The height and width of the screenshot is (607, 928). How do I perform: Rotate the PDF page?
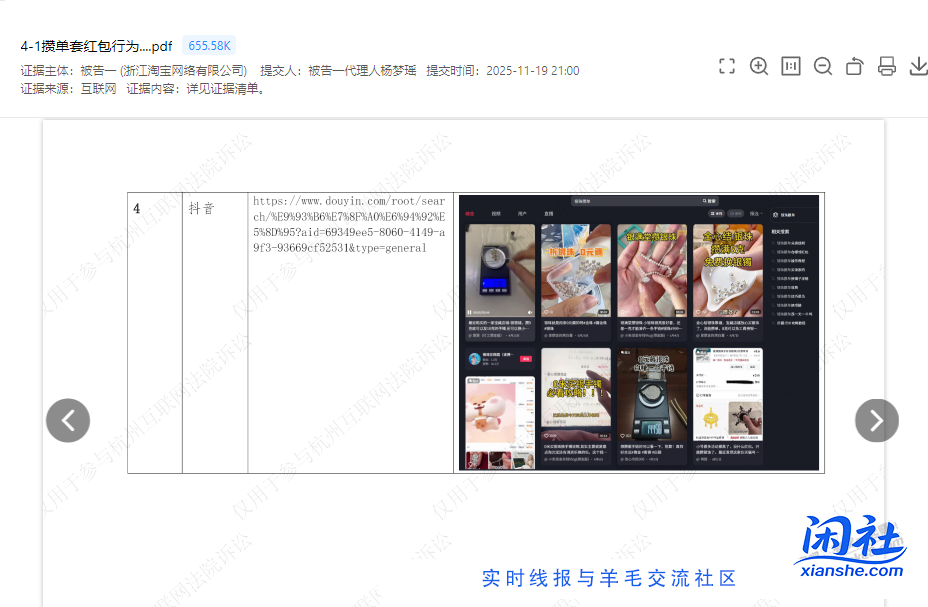855,66
